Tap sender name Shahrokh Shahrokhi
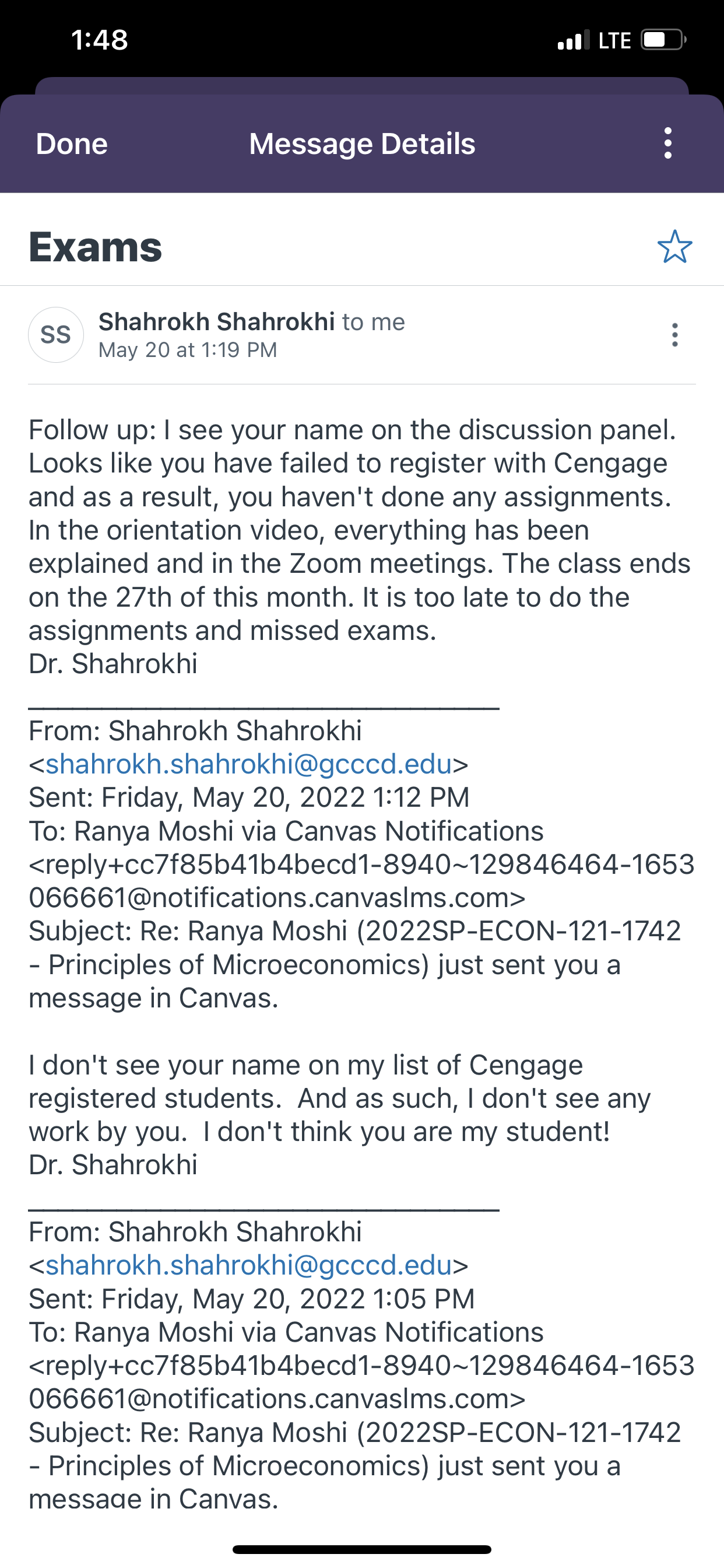This screenshot has height=1568, width=724. point(217,321)
